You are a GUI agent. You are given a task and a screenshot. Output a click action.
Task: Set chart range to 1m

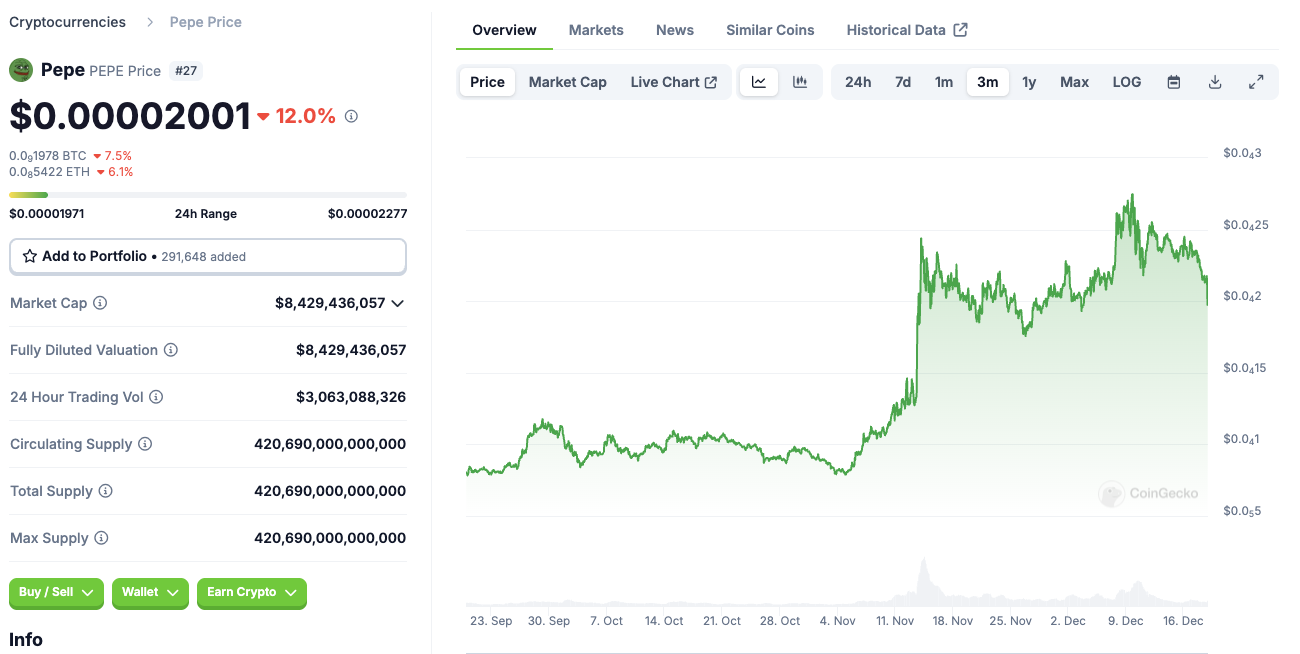tap(944, 82)
